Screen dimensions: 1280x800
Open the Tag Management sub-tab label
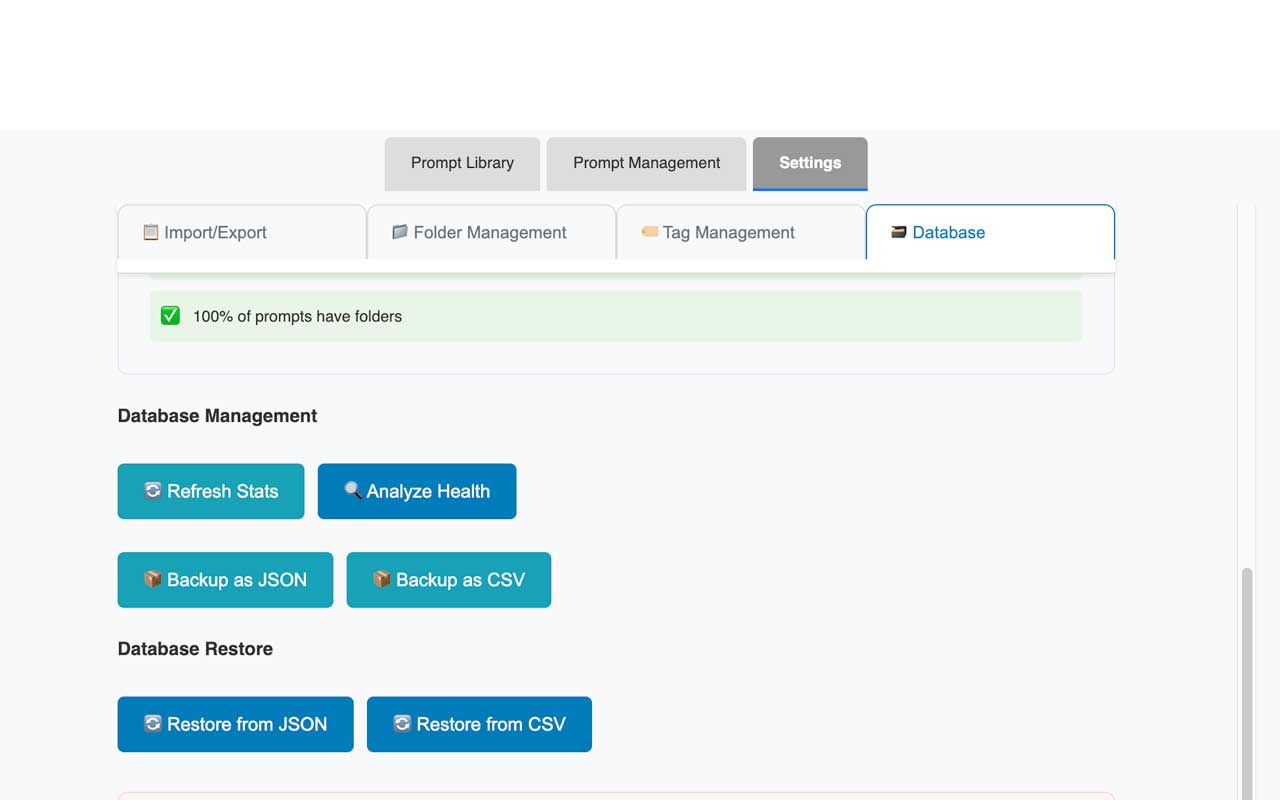[x=728, y=232]
